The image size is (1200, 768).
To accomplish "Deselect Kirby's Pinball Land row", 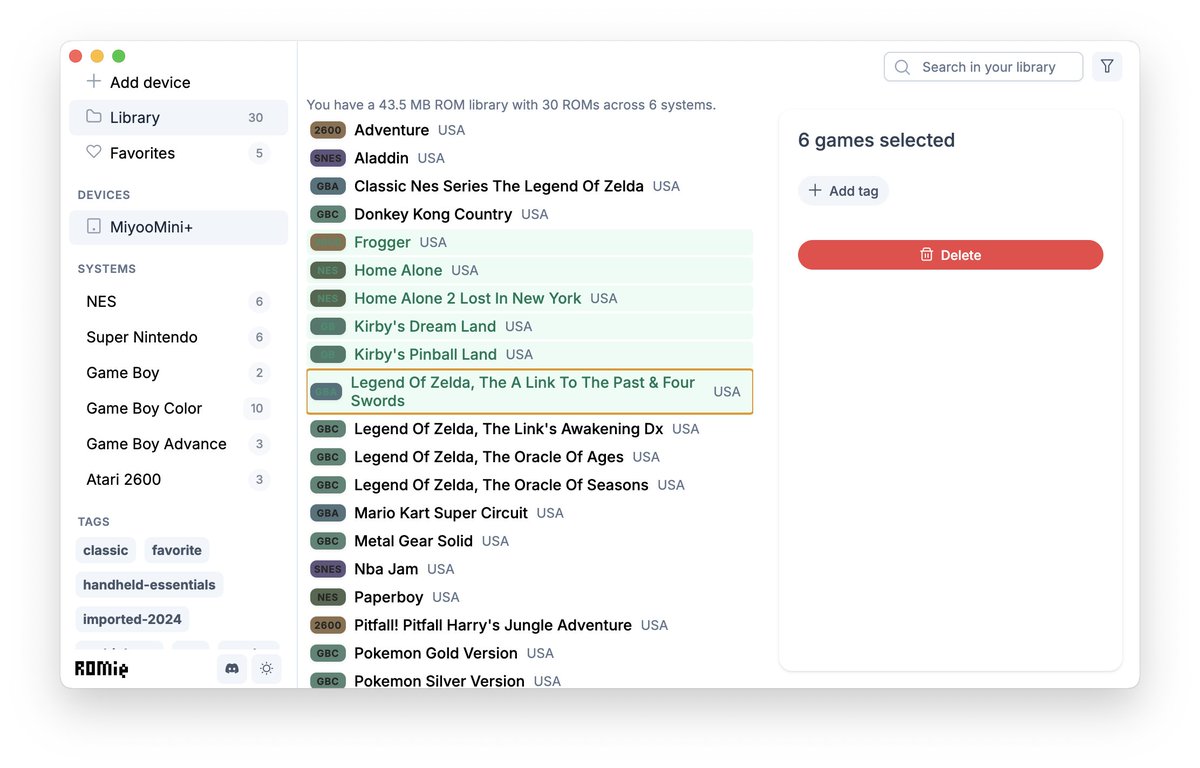I will (x=530, y=354).
